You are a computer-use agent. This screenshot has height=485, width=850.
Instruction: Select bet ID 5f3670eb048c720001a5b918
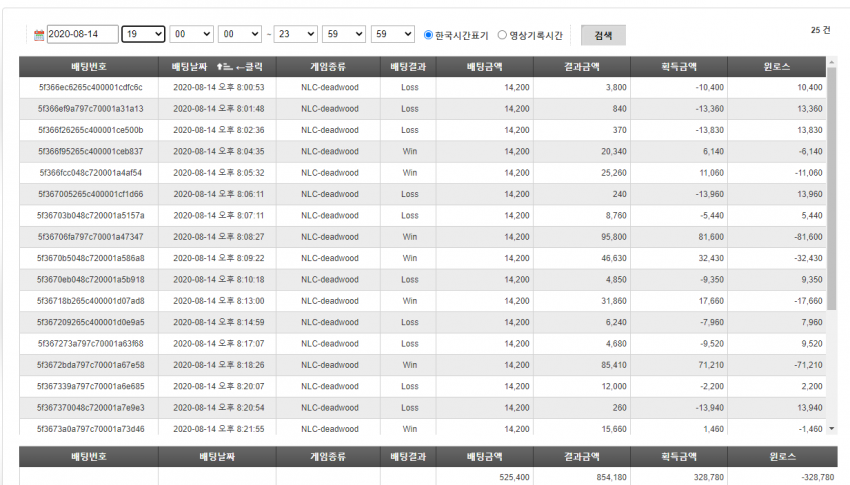tap(91, 280)
